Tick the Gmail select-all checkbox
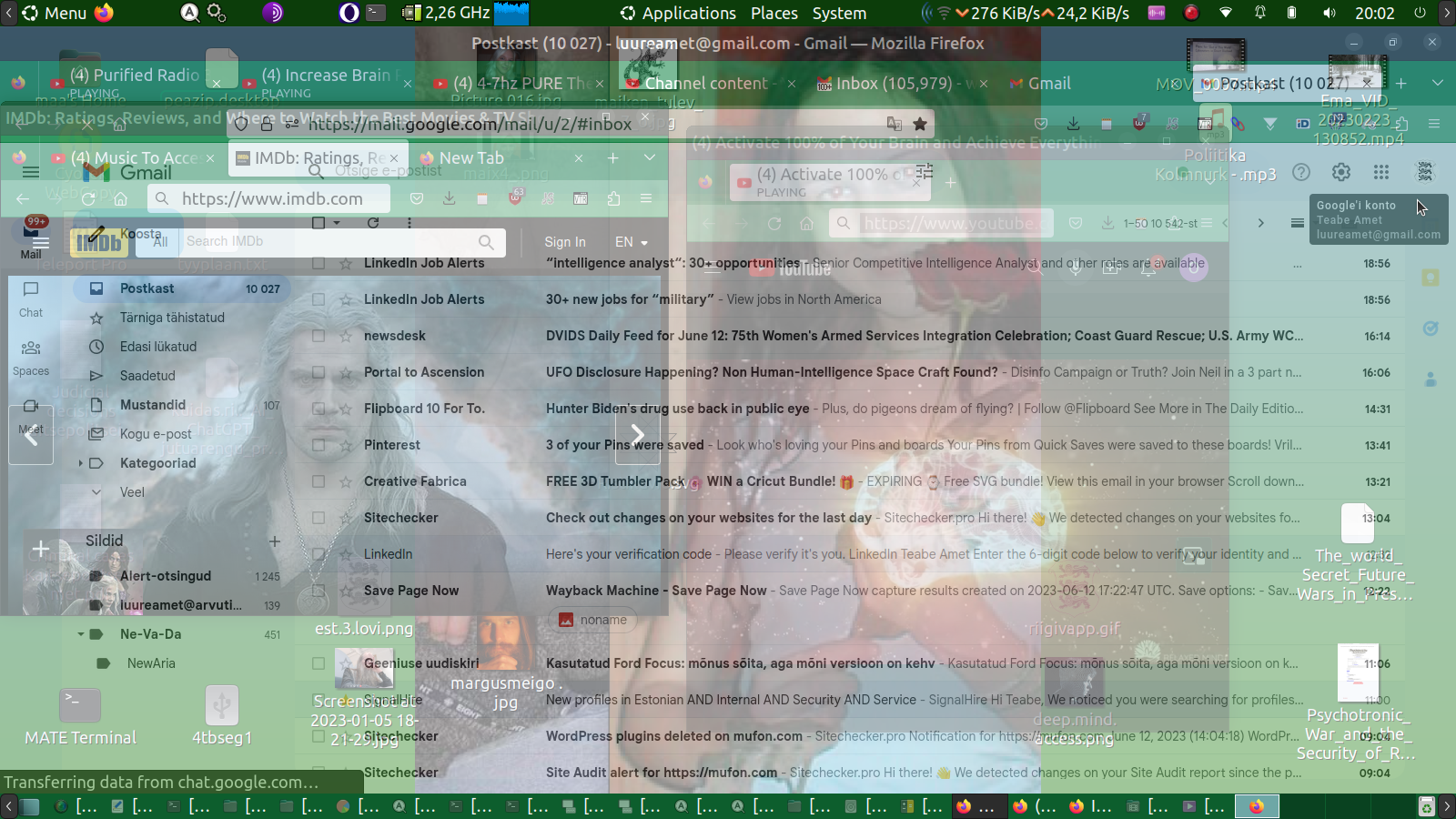This screenshot has width=1456, height=819. click(318, 223)
